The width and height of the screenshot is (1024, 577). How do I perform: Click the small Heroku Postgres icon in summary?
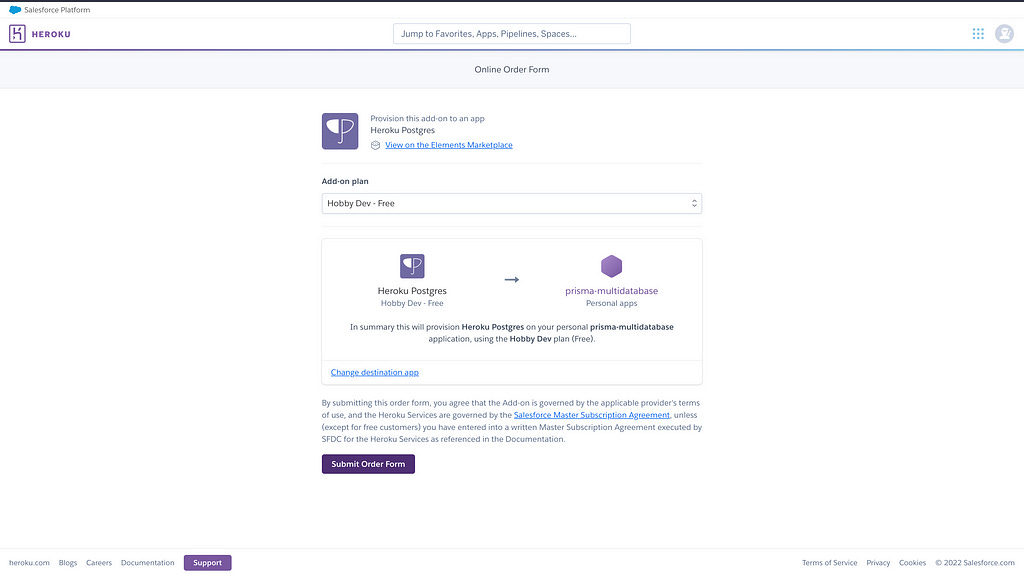(x=412, y=266)
